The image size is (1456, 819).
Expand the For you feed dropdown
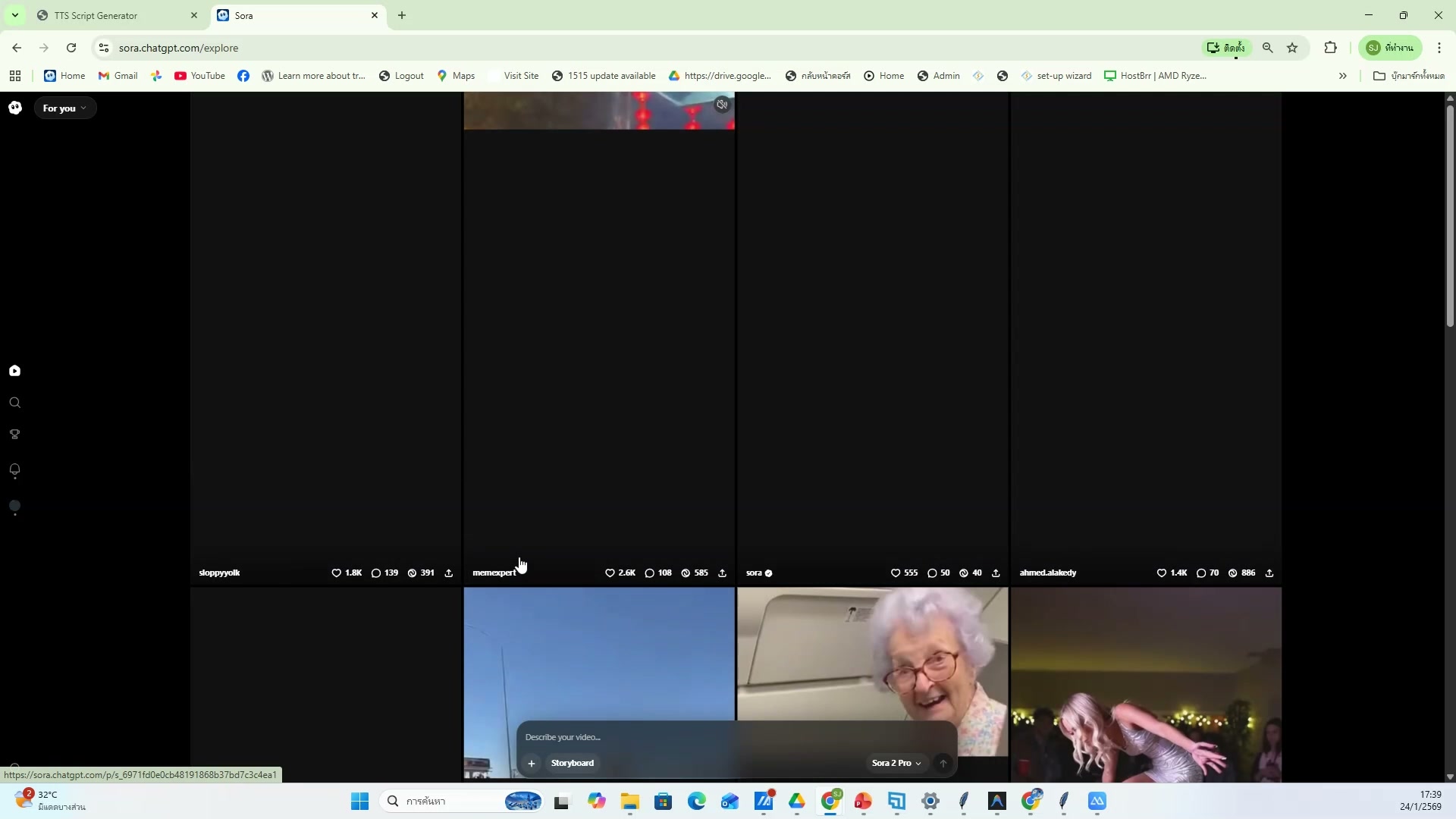pos(64,108)
